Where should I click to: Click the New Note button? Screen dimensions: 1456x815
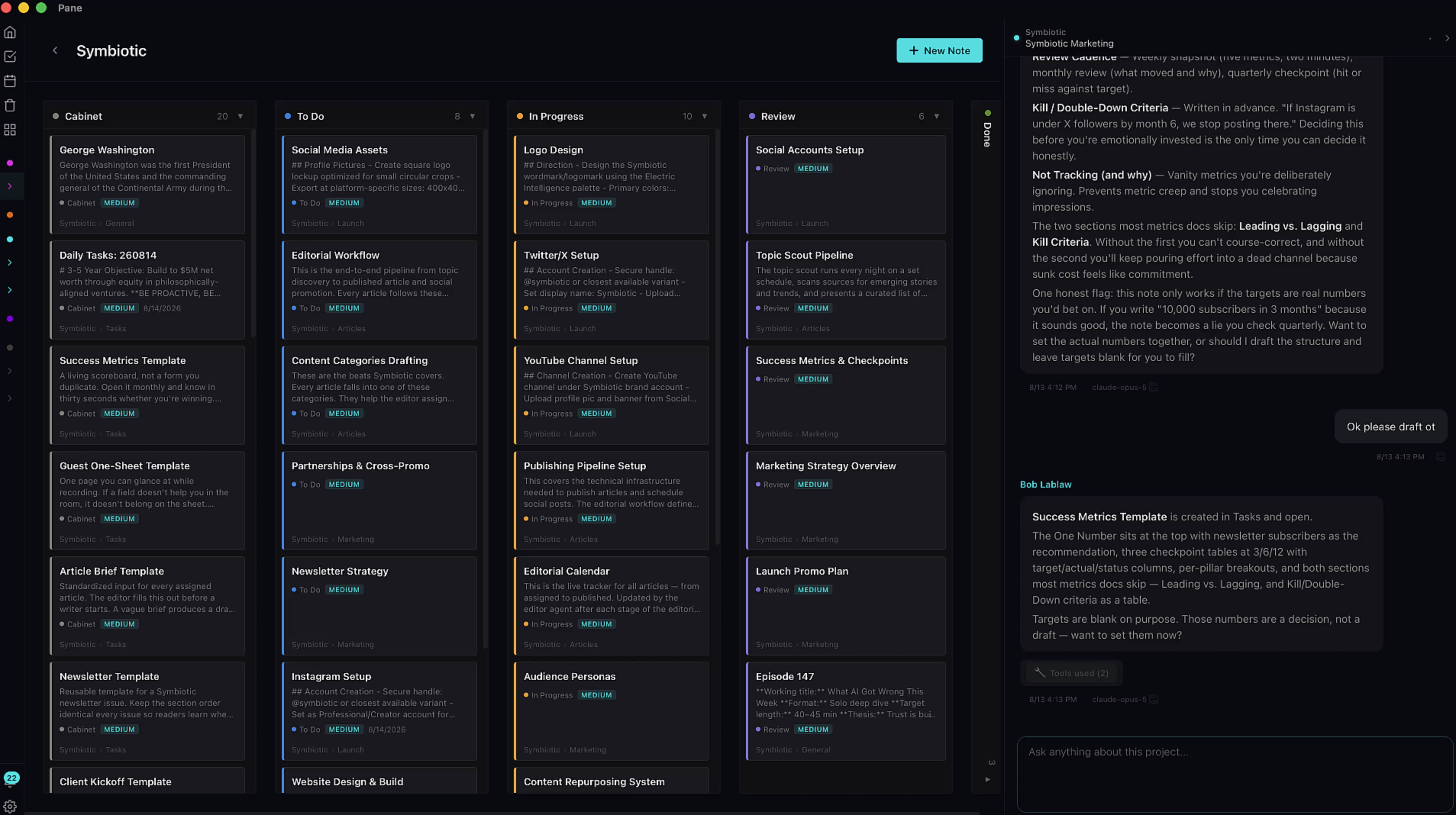coord(939,50)
